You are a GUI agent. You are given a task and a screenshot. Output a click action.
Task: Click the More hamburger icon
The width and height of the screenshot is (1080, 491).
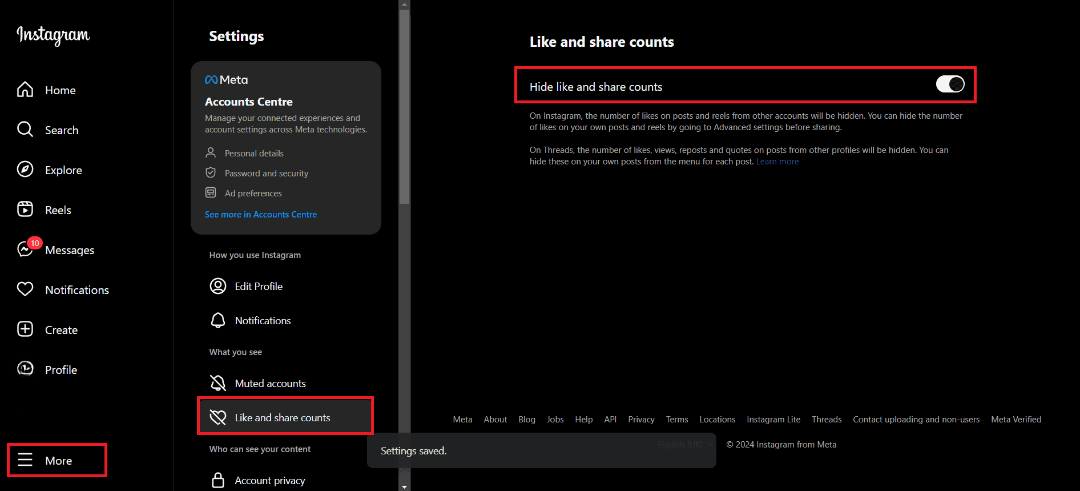pyautogui.click(x=25, y=461)
